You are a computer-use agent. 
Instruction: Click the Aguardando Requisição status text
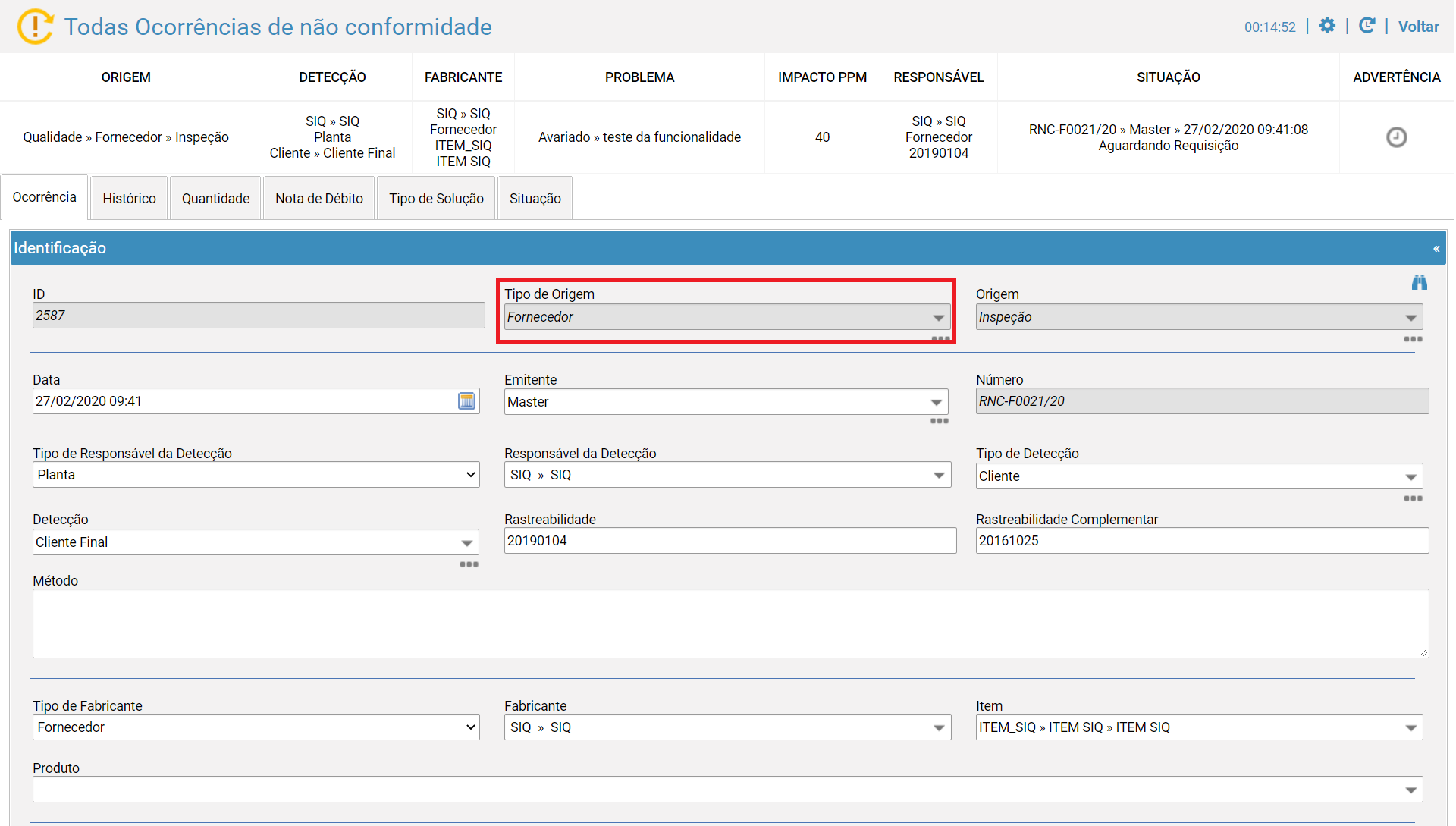click(x=1168, y=146)
